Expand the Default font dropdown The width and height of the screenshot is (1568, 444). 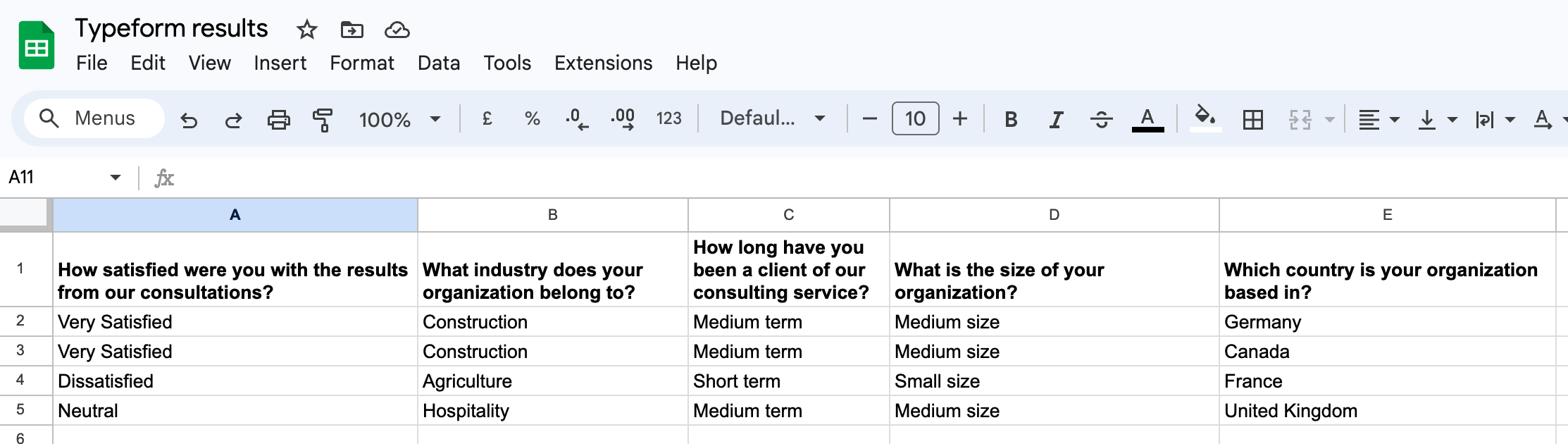click(772, 118)
